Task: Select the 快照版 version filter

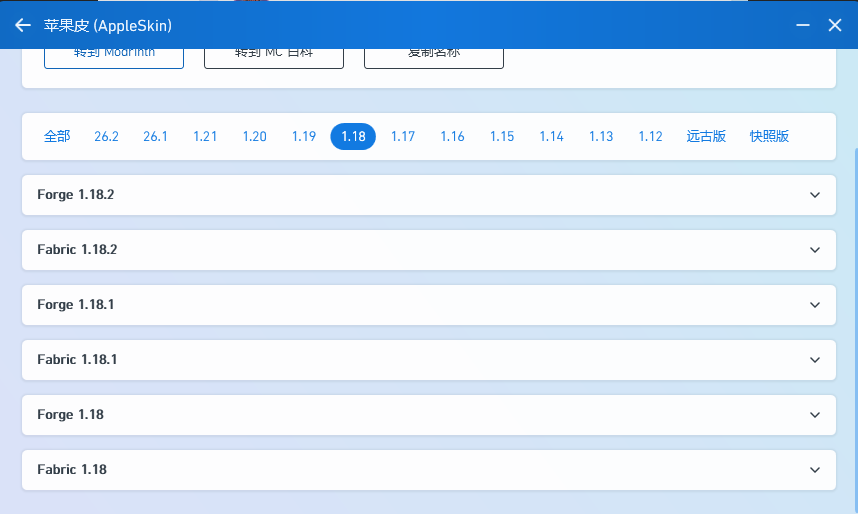Action: (769, 136)
